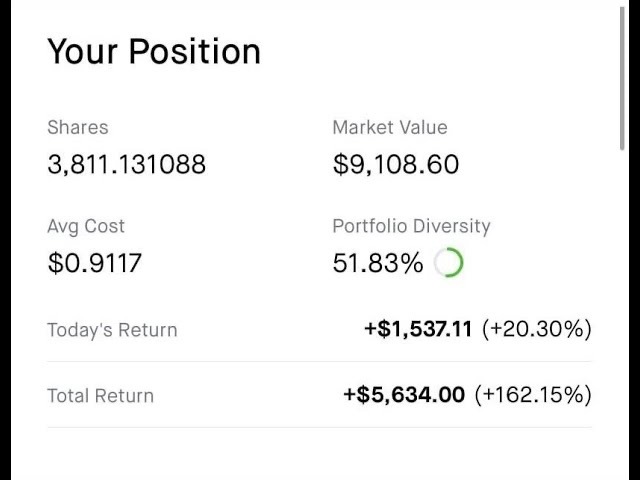Select the Shares label
Viewport: 640px width, 480px height.
click(78, 128)
